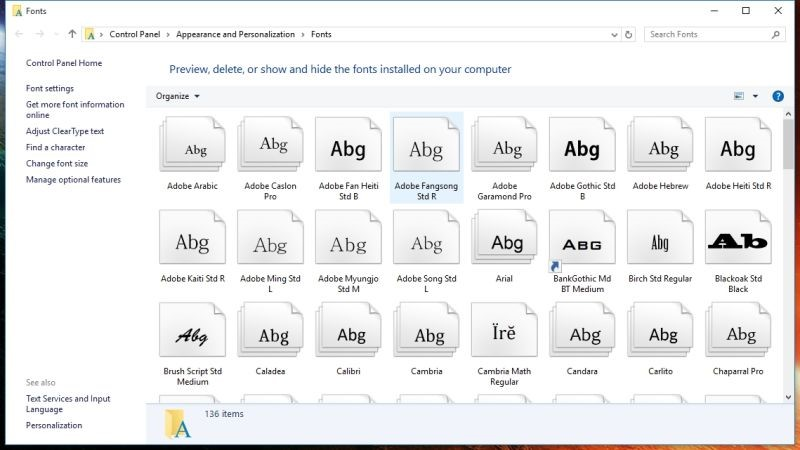The image size is (800, 450).
Task: Select the Adobe Gothic Std B font
Action: click(582, 144)
